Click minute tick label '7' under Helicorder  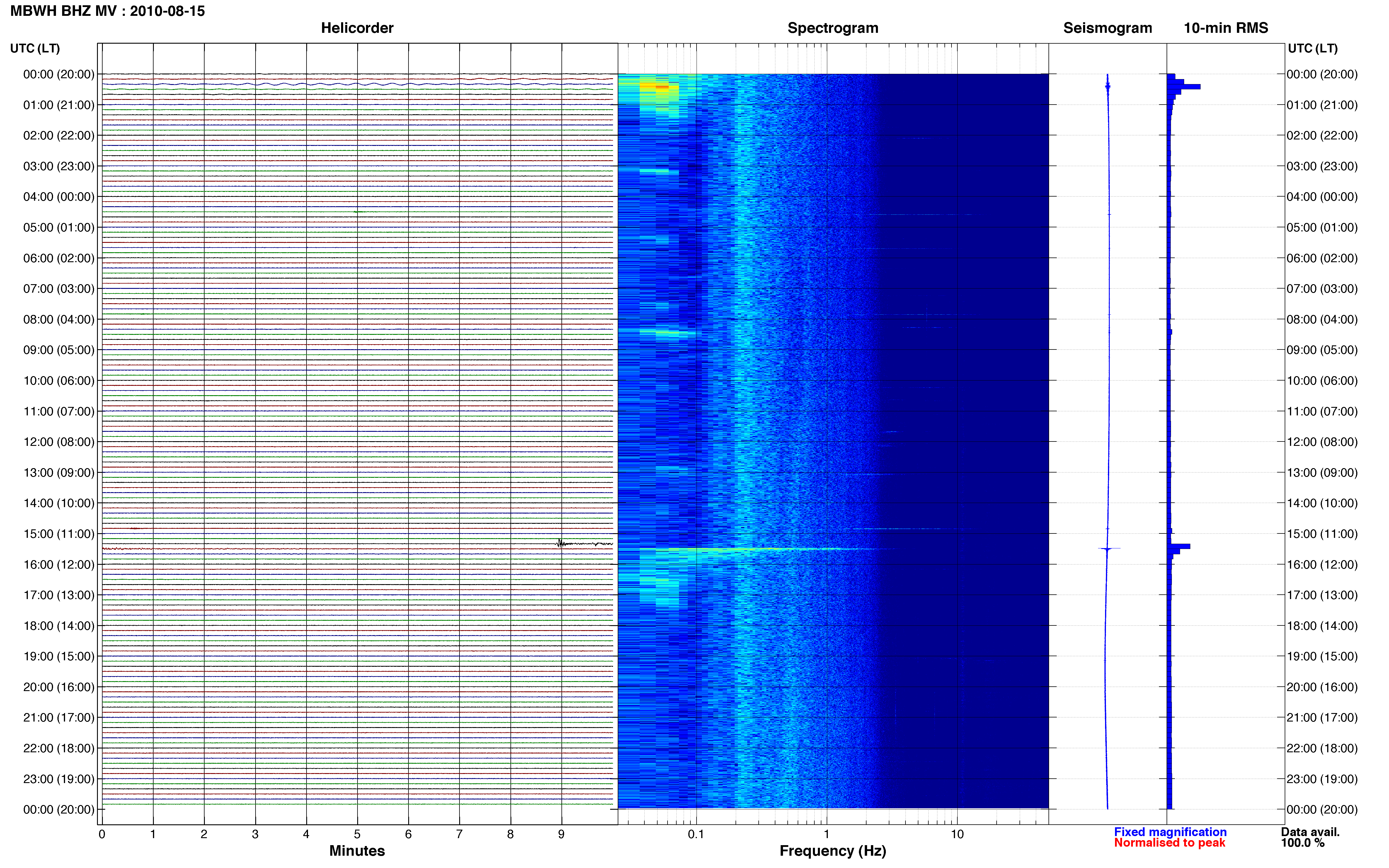coord(459,835)
